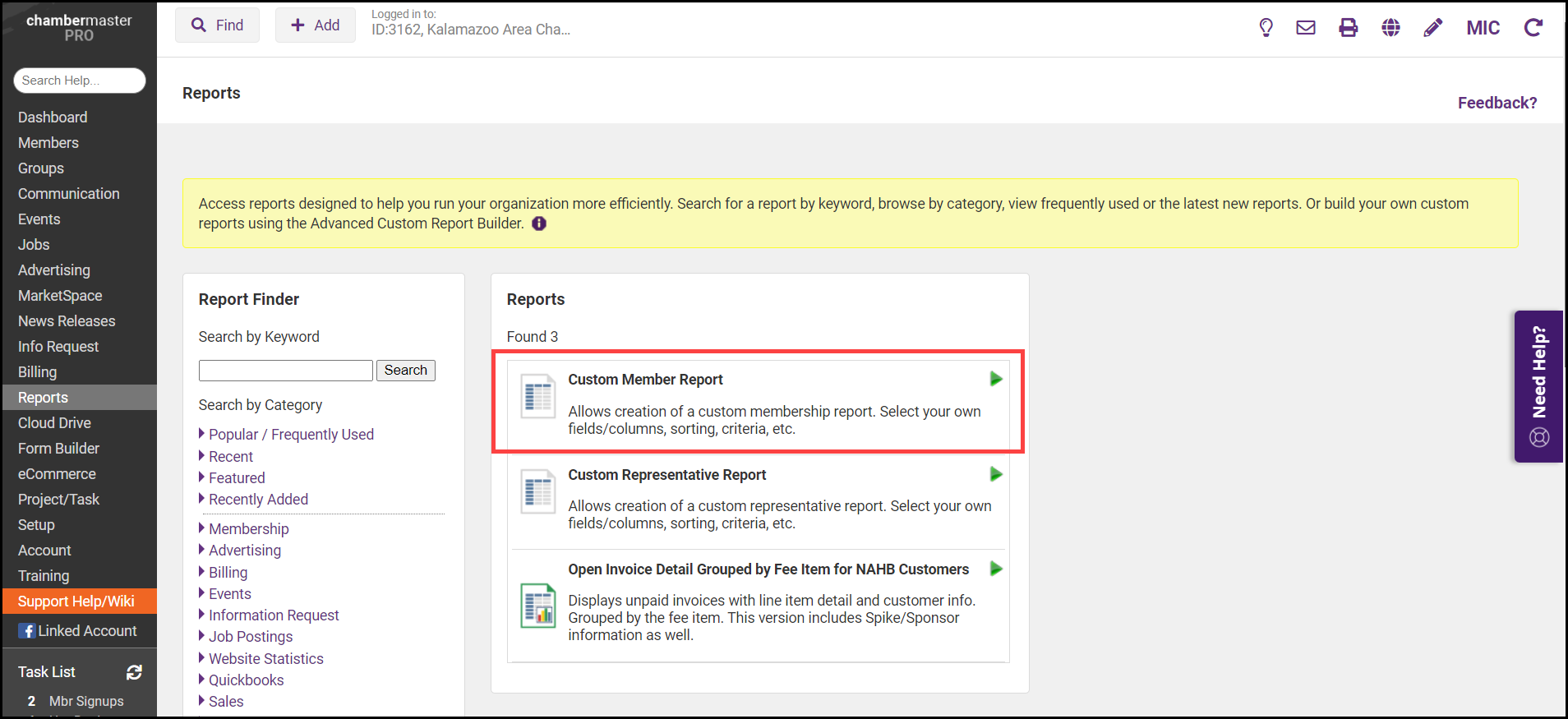Click the pencil edit icon

(1432, 28)
